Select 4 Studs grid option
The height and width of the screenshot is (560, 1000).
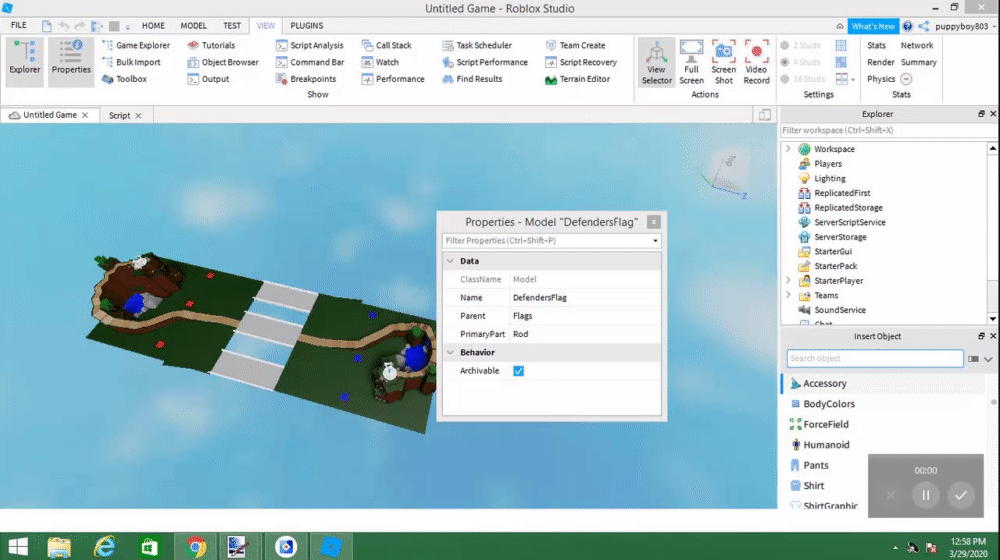point(801,62)
